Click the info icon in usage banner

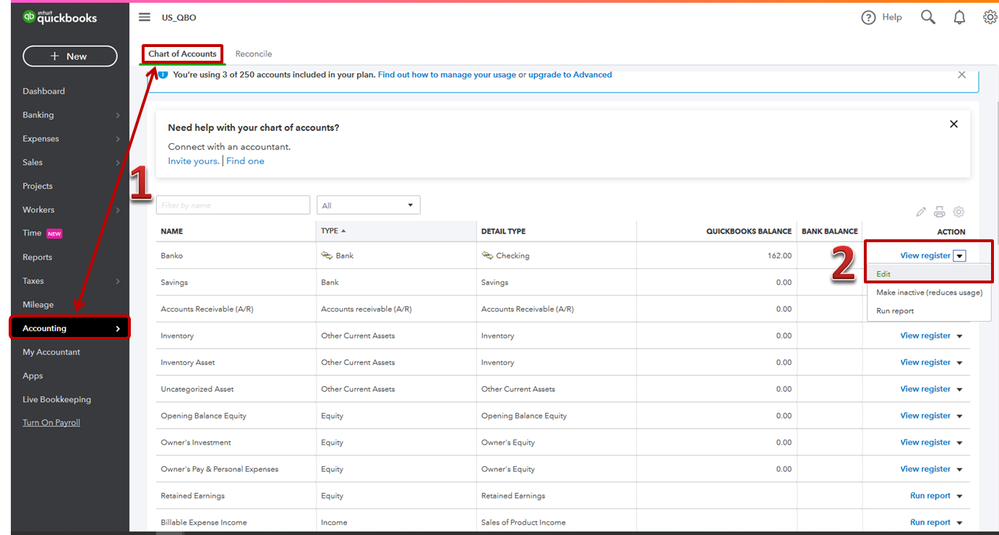click(x=162, y=75)
